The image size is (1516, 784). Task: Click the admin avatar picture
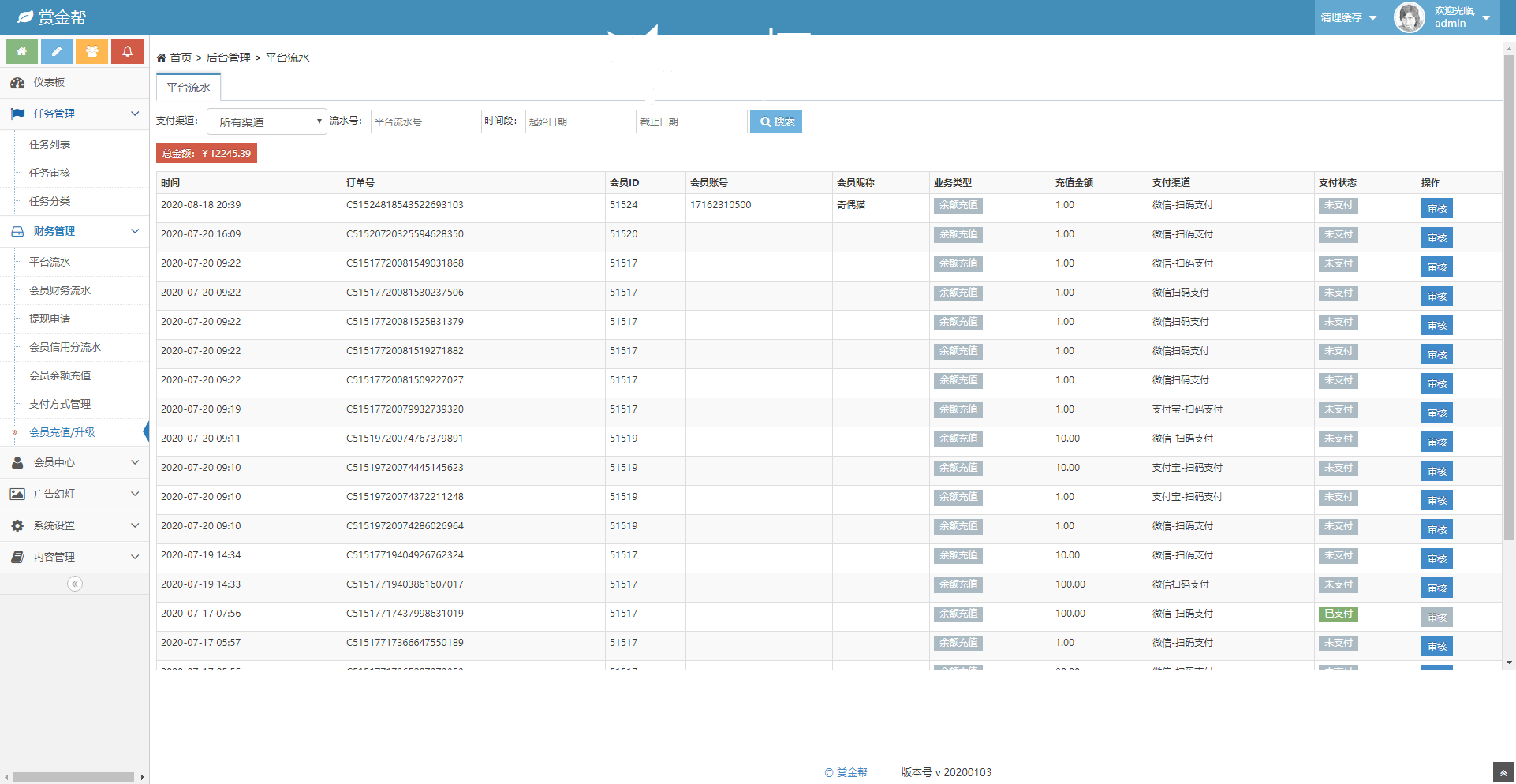tap(1409, 17)
